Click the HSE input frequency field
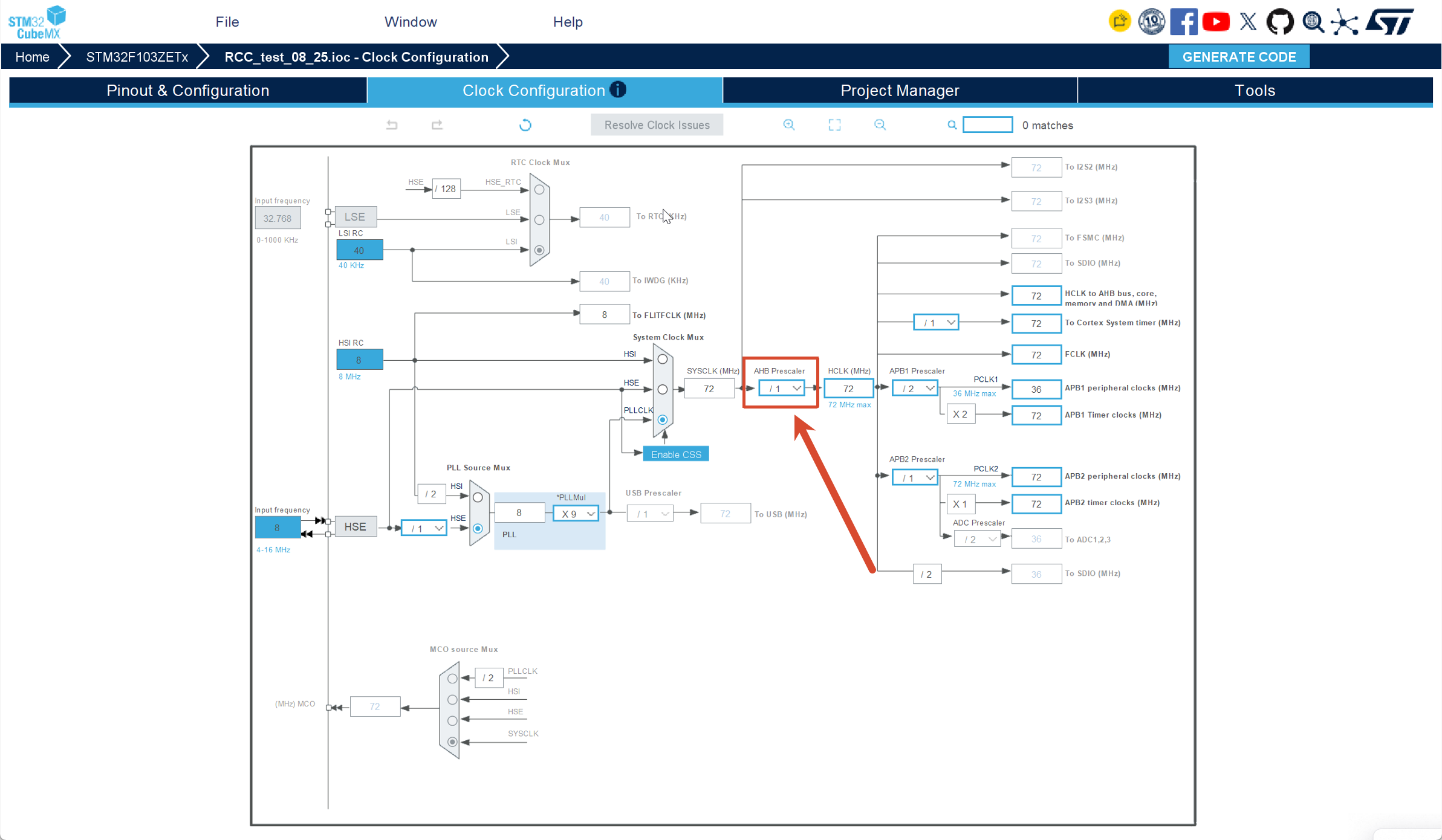Screen dimensions: 1442x840 tap(278, 528)
